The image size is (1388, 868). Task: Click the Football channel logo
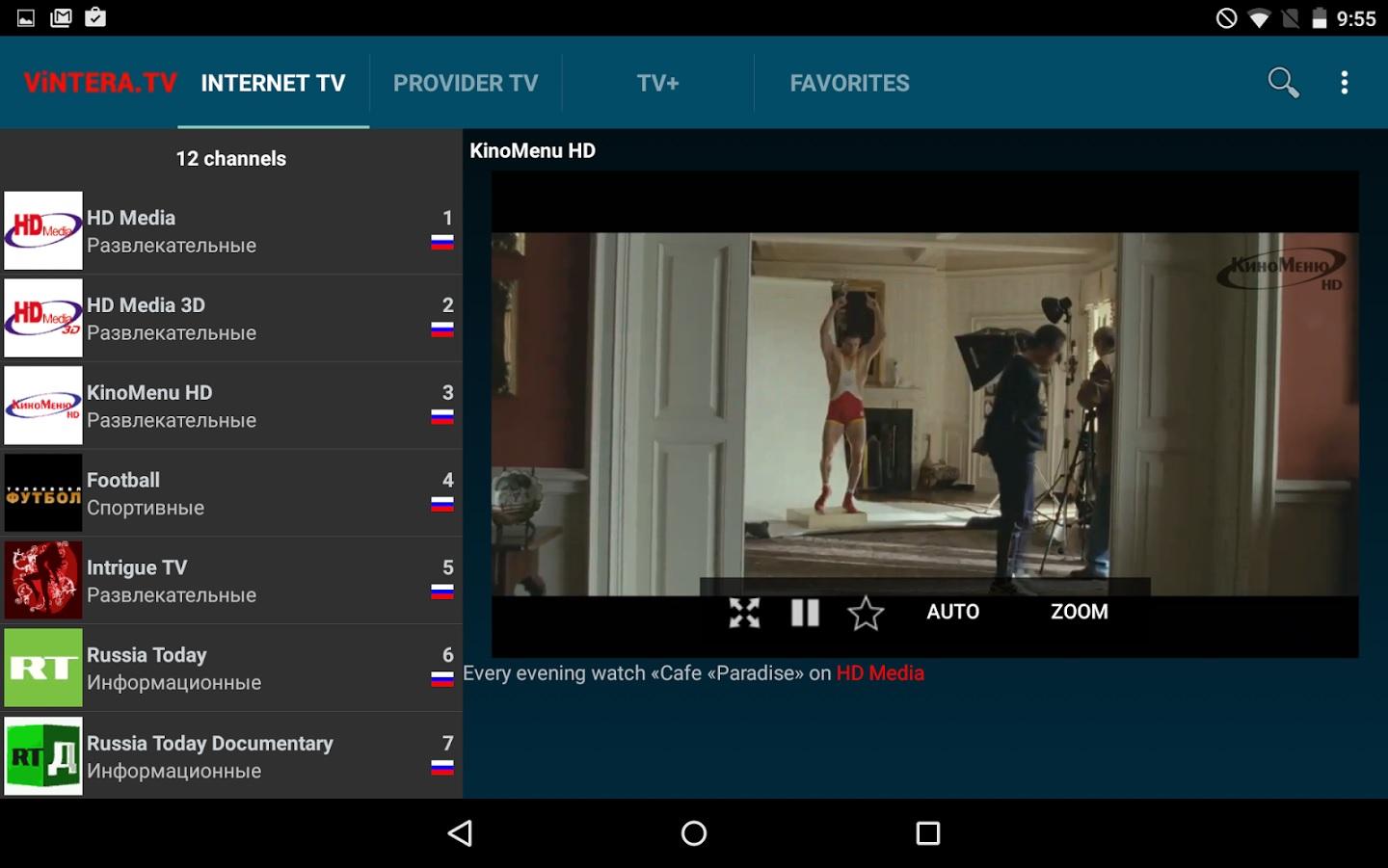[x=43, y=492]
